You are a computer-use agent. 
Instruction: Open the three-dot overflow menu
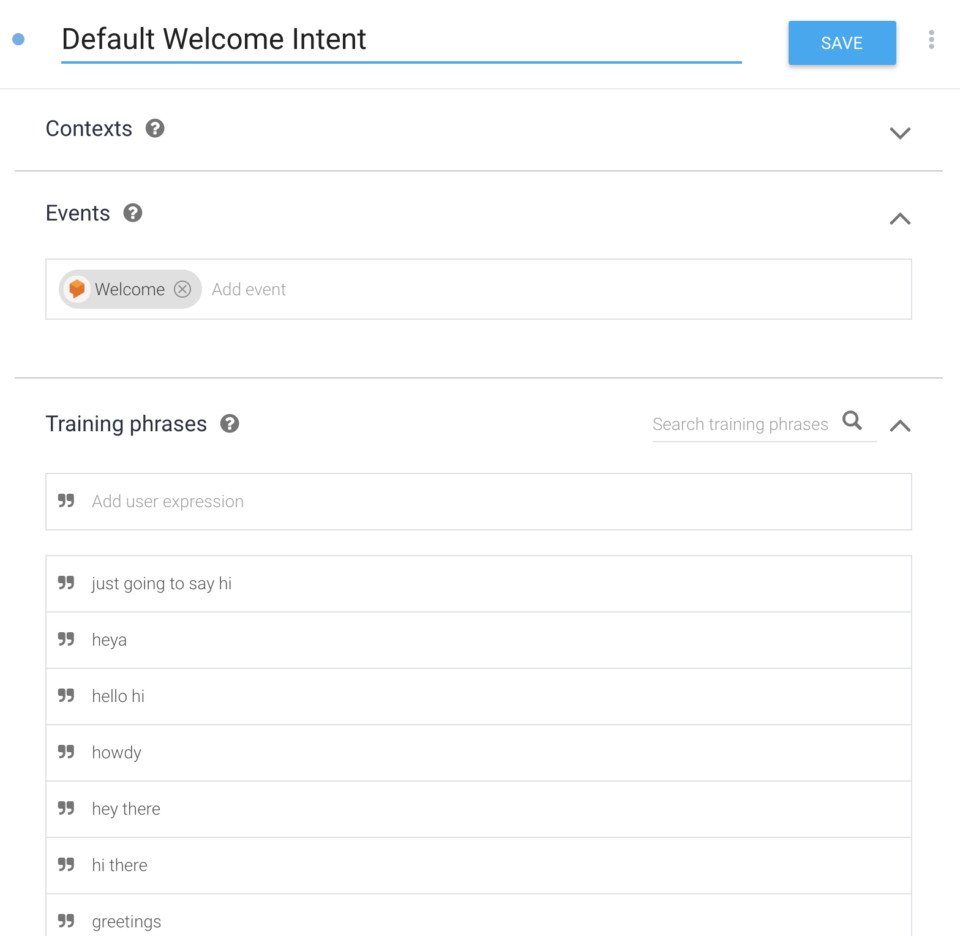pos(931,39)
